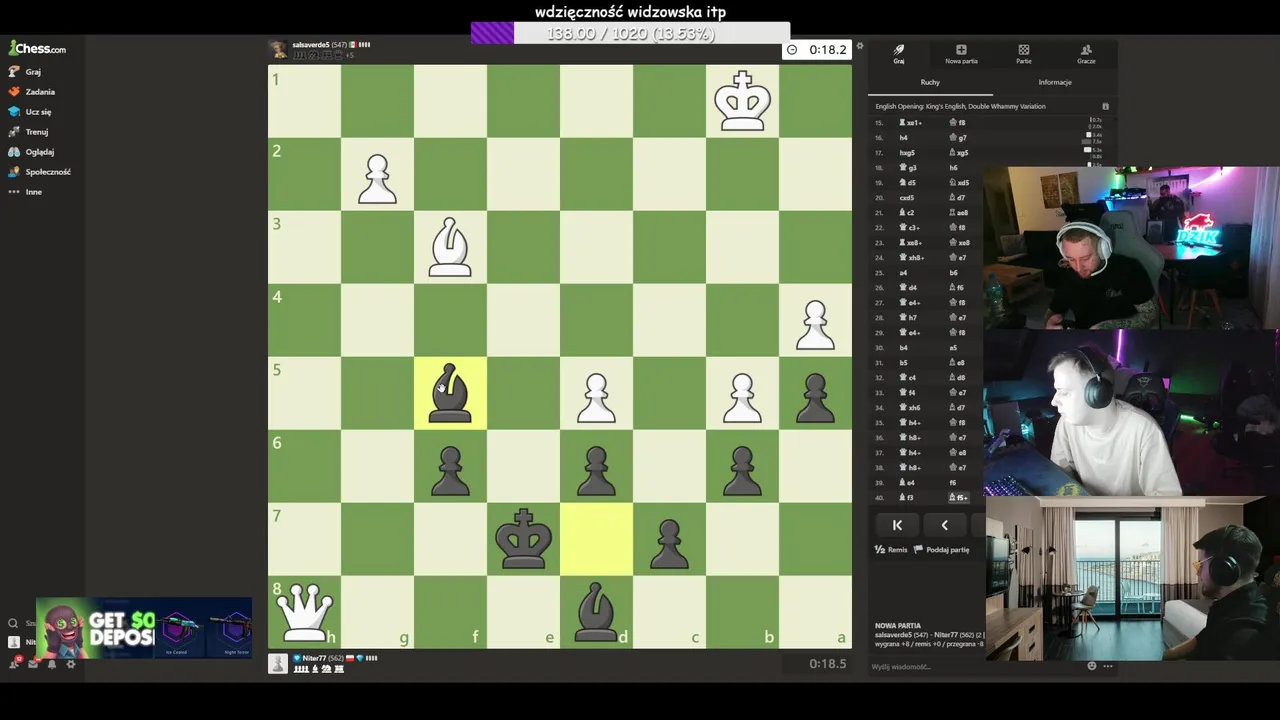
Task: Open the chat more-options ellipsis icon
Action: [x=1107, y=666]
